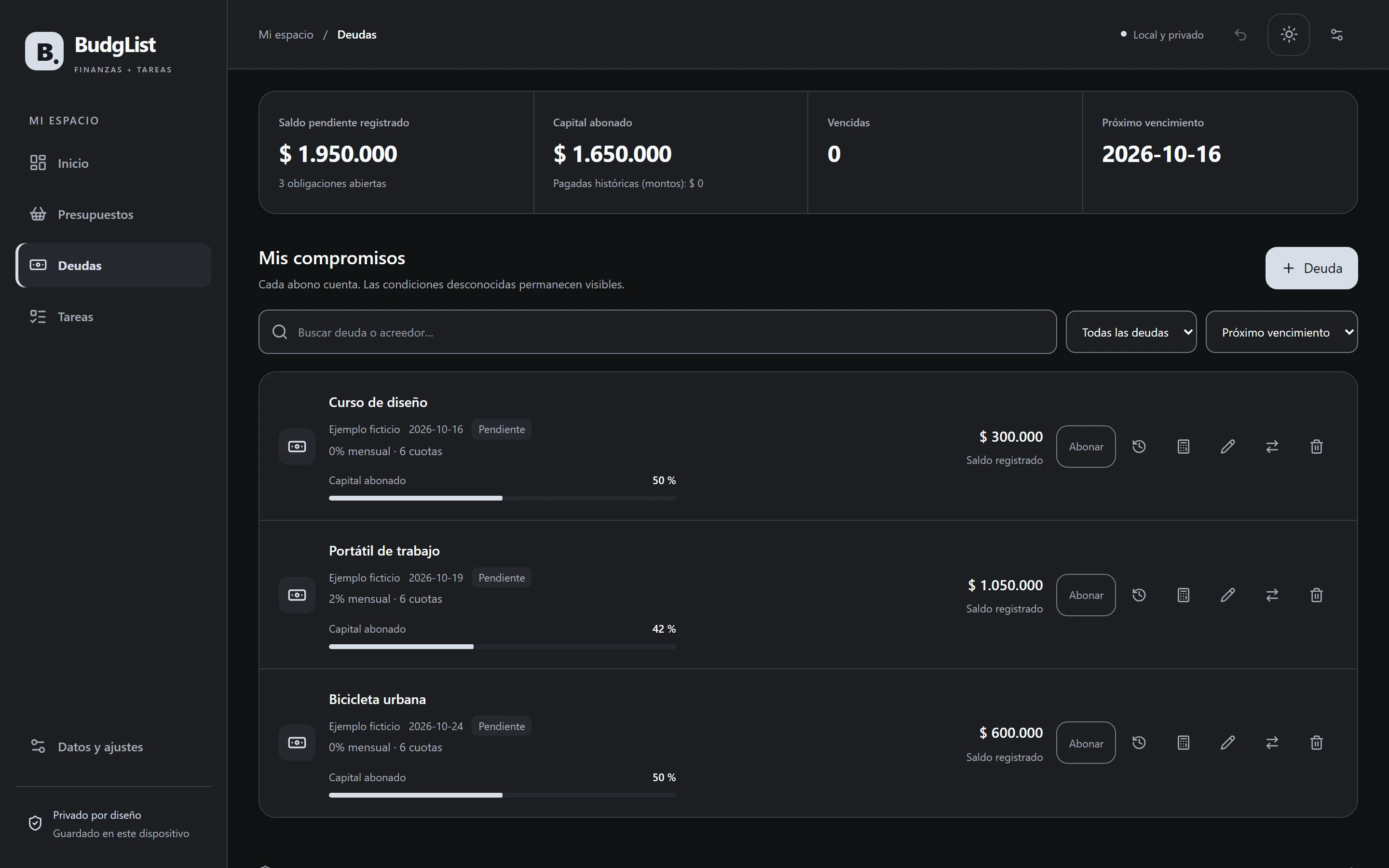Click transfer arrows icon for Curso de diseño

point(1272,447)
